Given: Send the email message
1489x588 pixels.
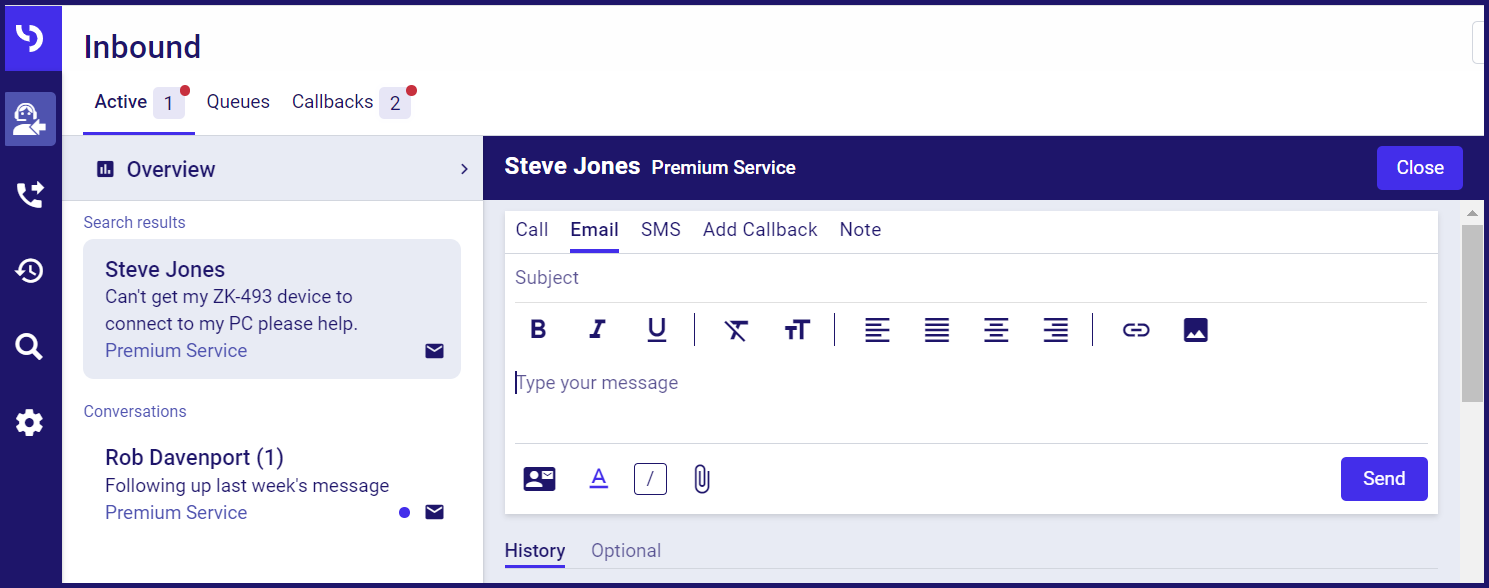Looking at the screenshot, I should [1384, 479].
